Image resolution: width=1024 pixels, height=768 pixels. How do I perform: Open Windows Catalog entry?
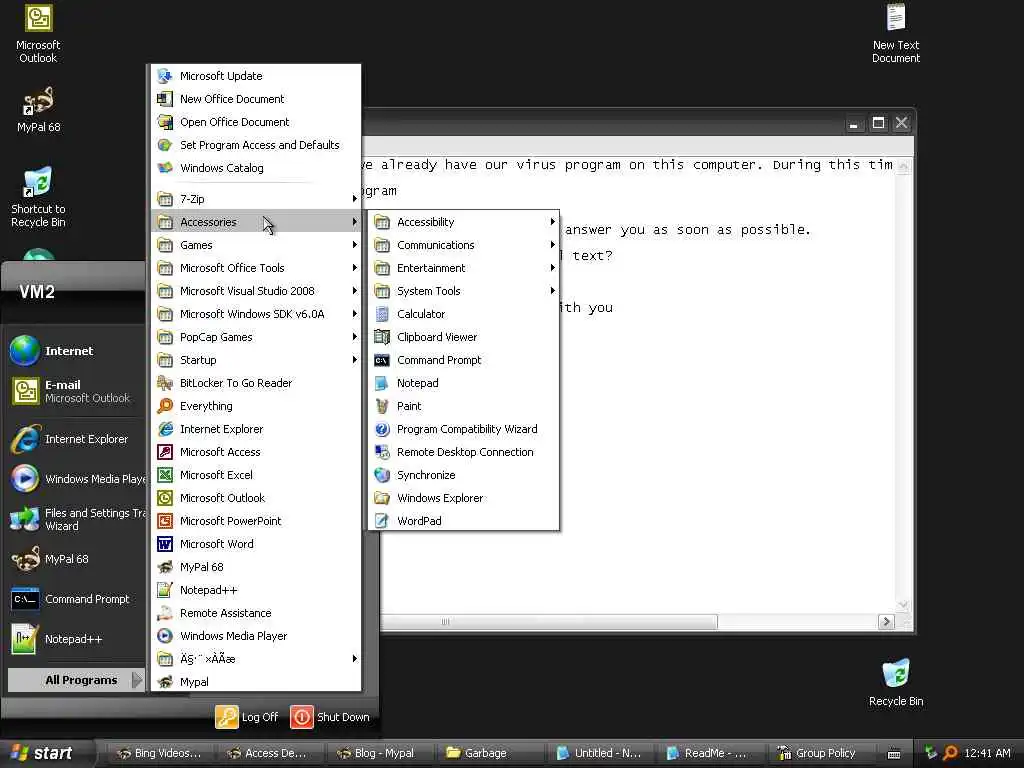pyautogui.click(x=255, y=168)
